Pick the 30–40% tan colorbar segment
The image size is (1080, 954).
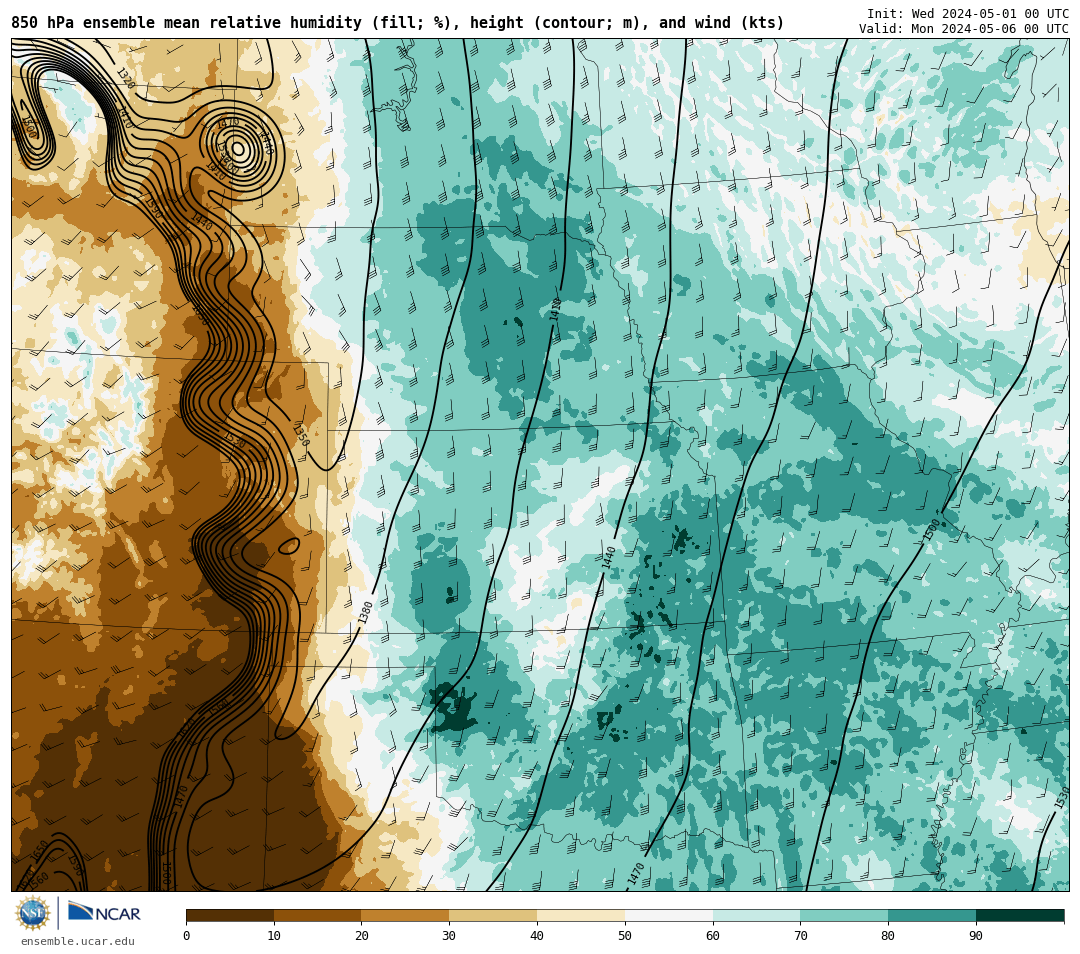point(493,916)
